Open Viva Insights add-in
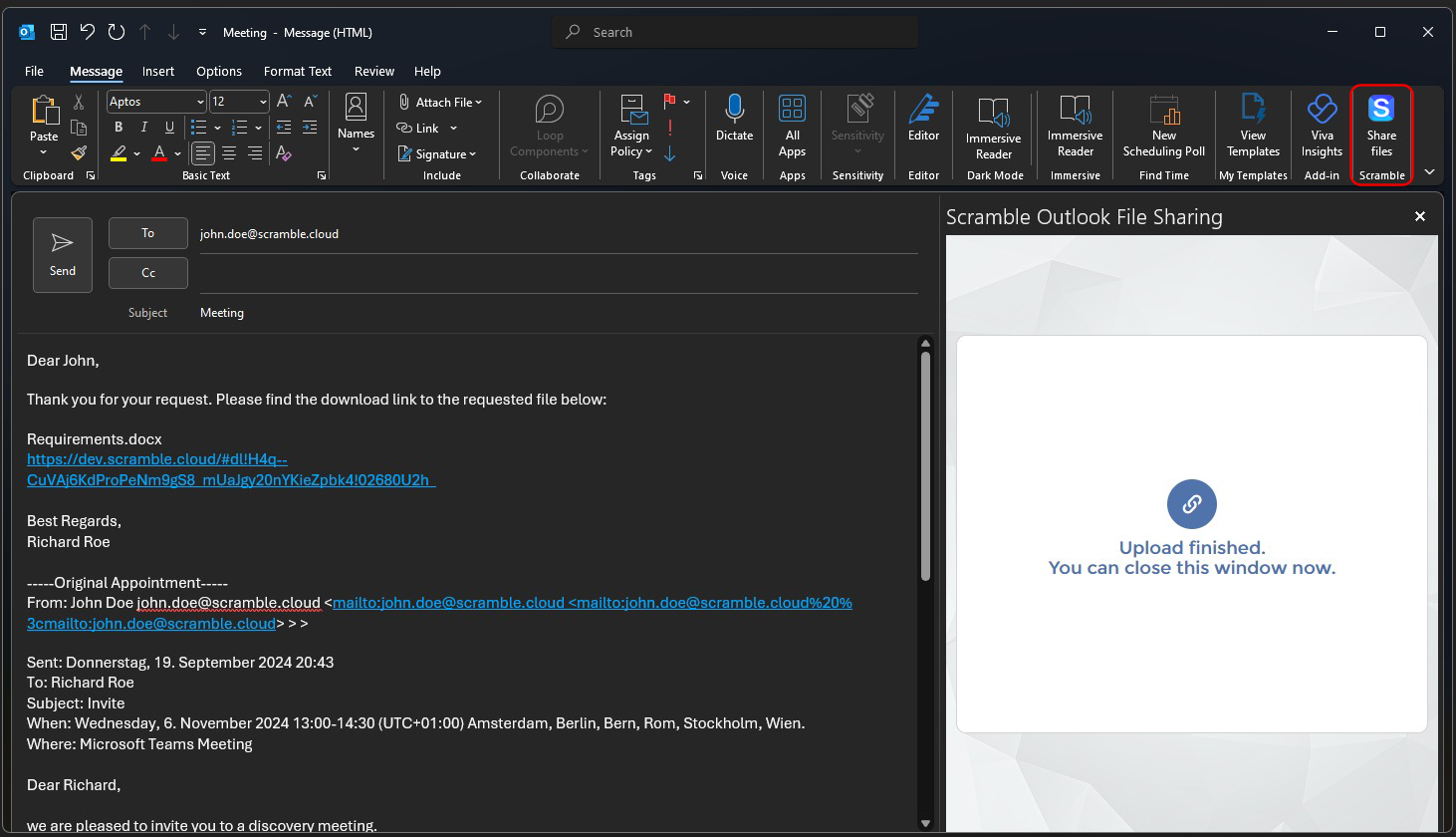 click(1322, 126)
